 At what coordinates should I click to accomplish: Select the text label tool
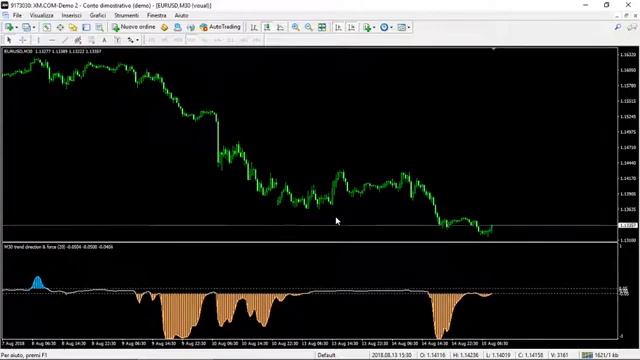pyautogui.click(x=118, y=40)
